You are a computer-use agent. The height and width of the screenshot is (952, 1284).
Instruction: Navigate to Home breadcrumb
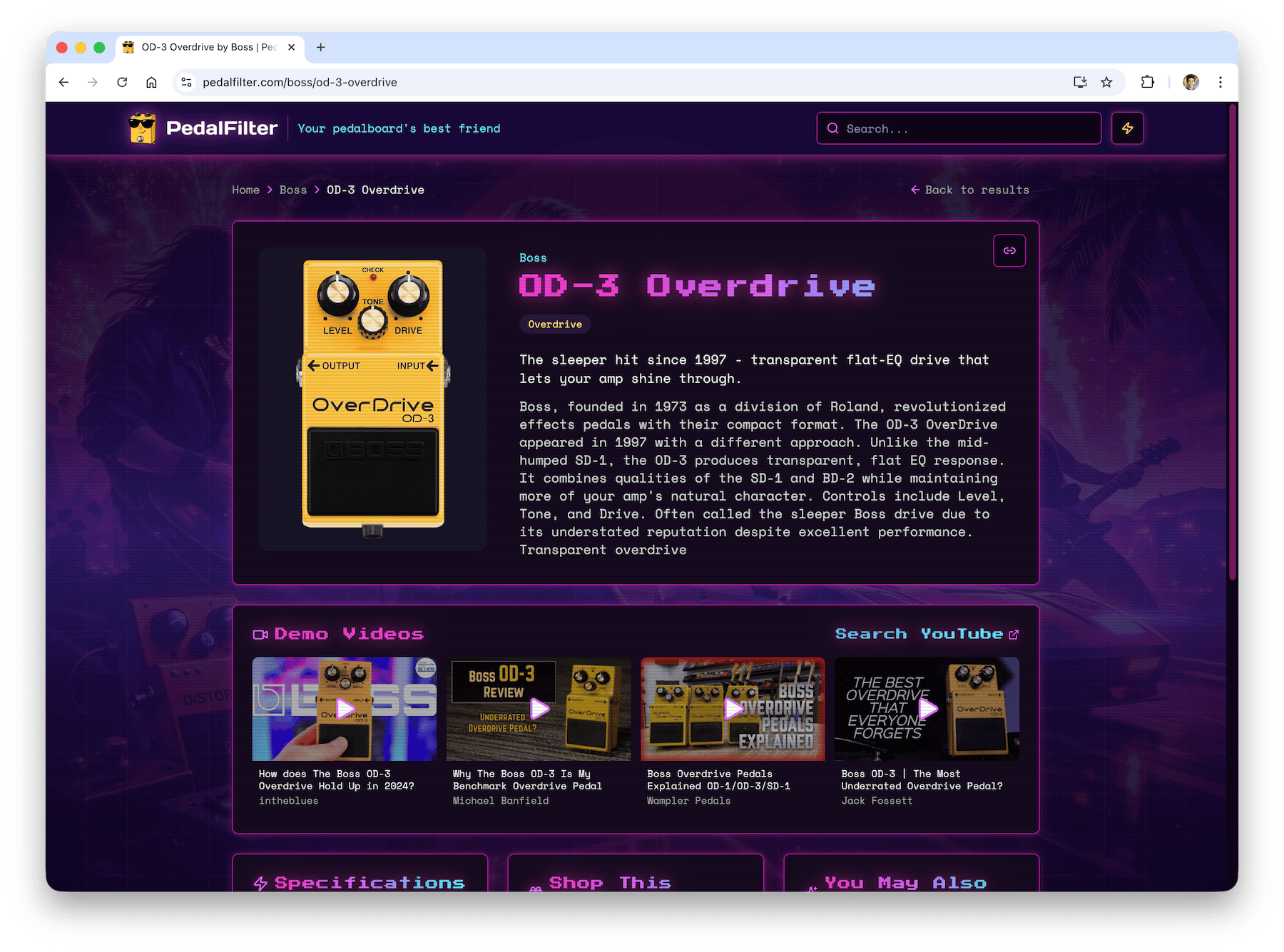[x=245, y=190]
